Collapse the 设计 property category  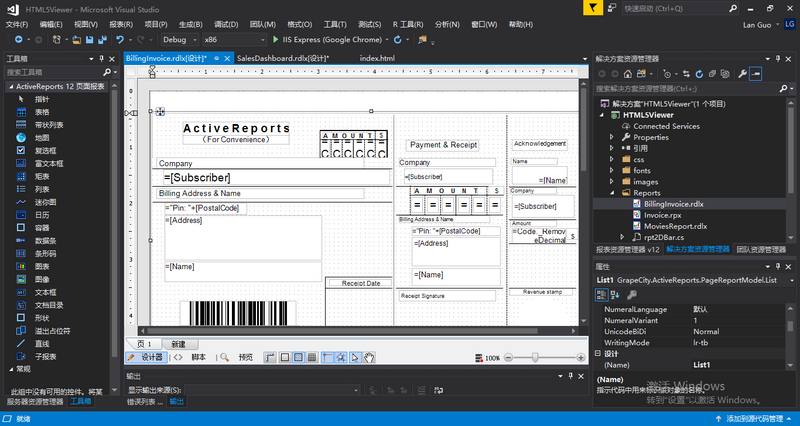coord(598,354)
